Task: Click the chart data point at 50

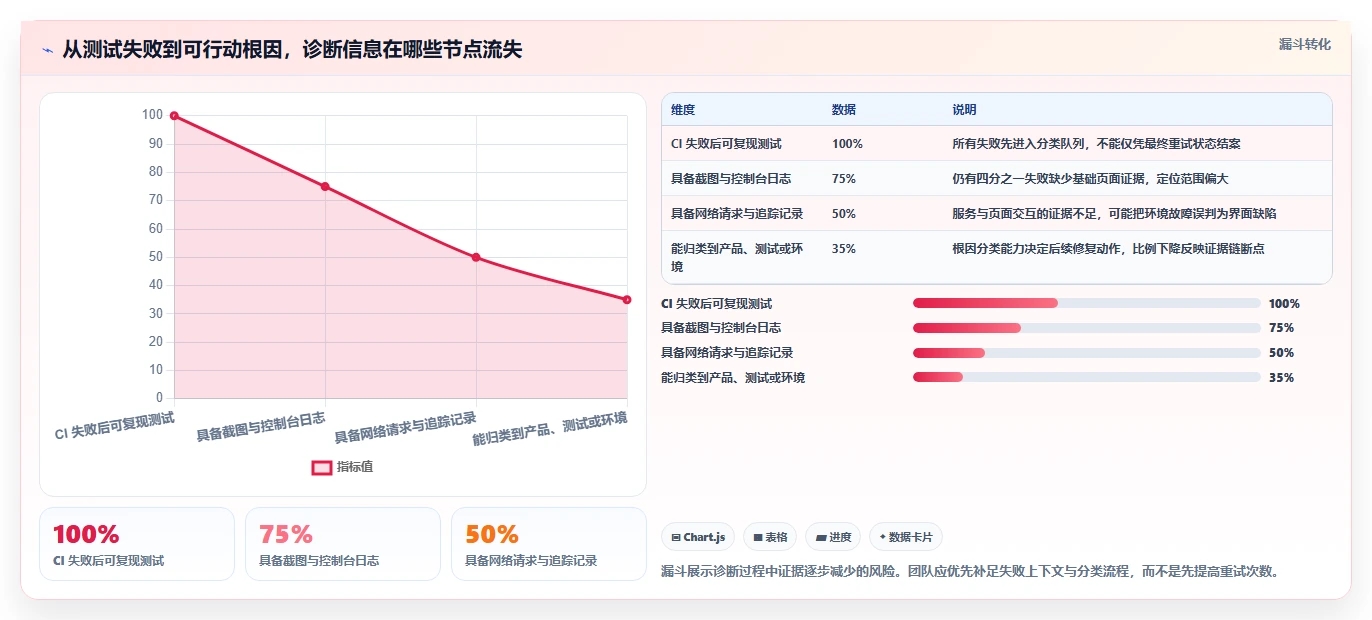Action: click(x=476, y=257)
